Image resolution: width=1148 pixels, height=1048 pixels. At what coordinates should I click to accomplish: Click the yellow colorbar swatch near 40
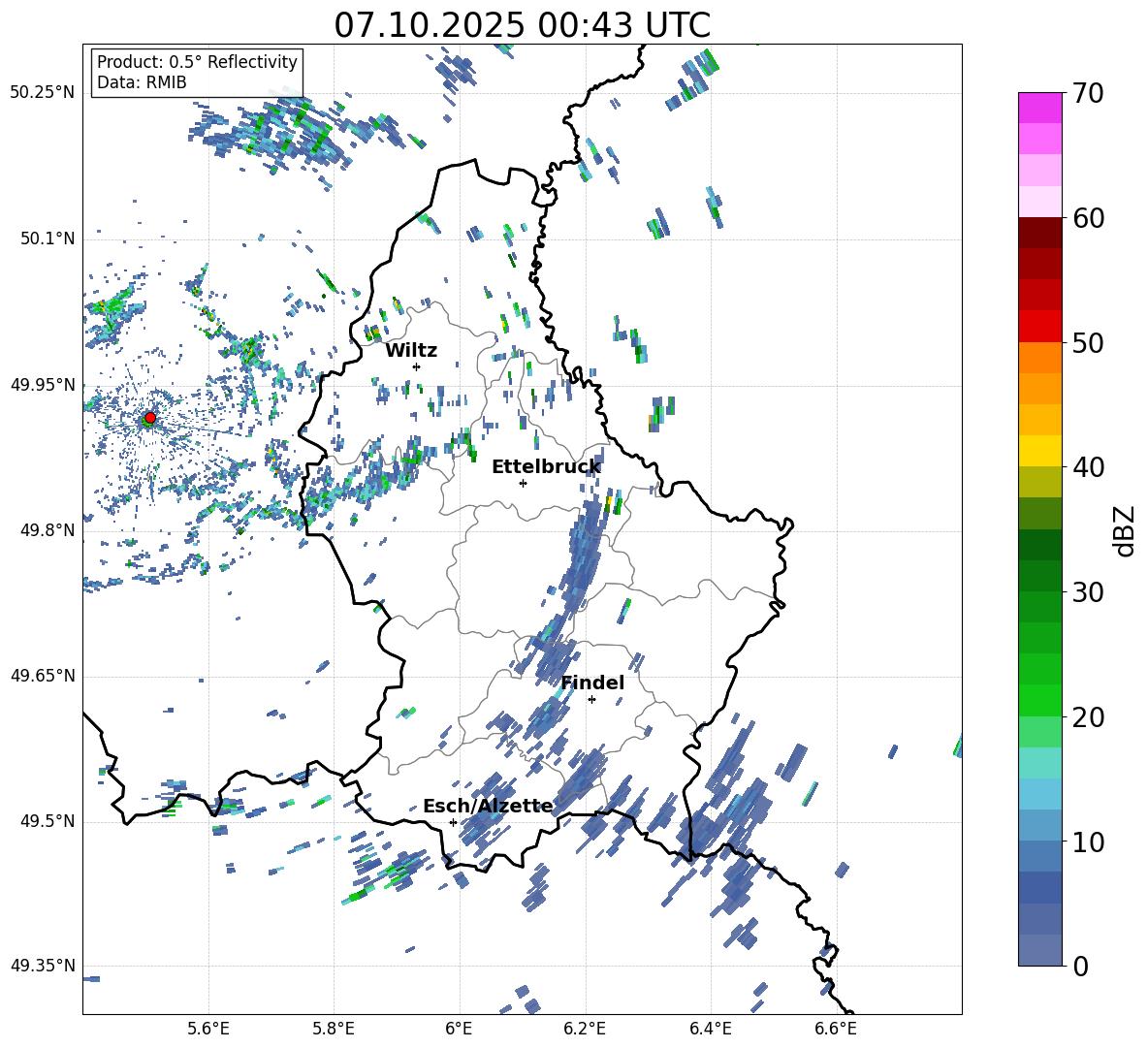click(x=1039, y=451)
